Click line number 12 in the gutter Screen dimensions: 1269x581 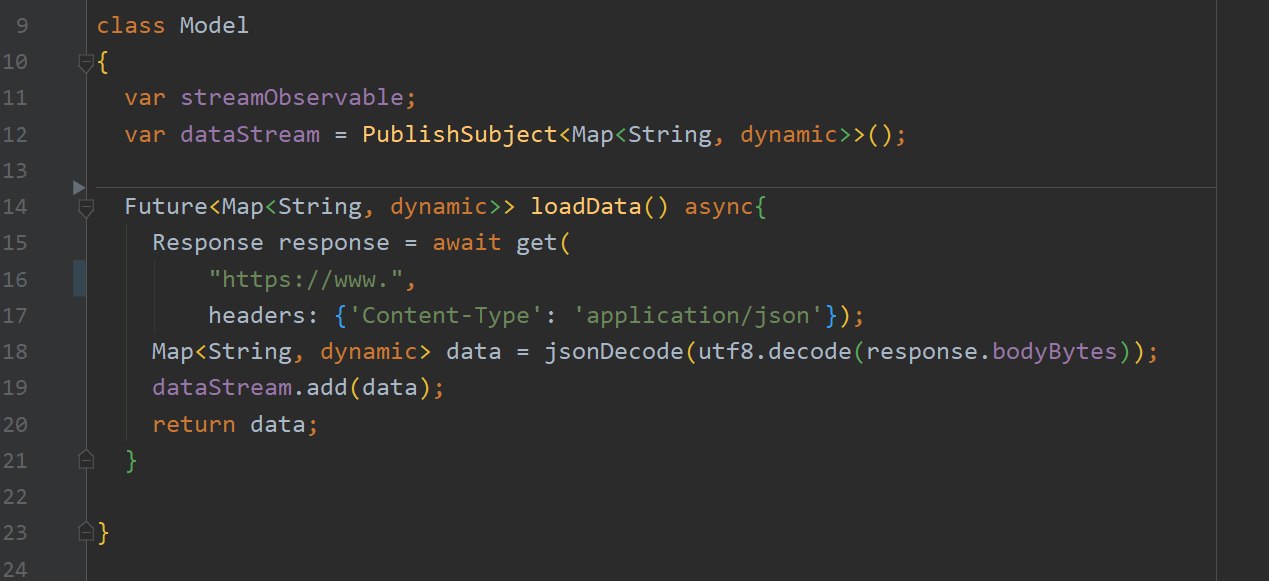coord(15,134)
